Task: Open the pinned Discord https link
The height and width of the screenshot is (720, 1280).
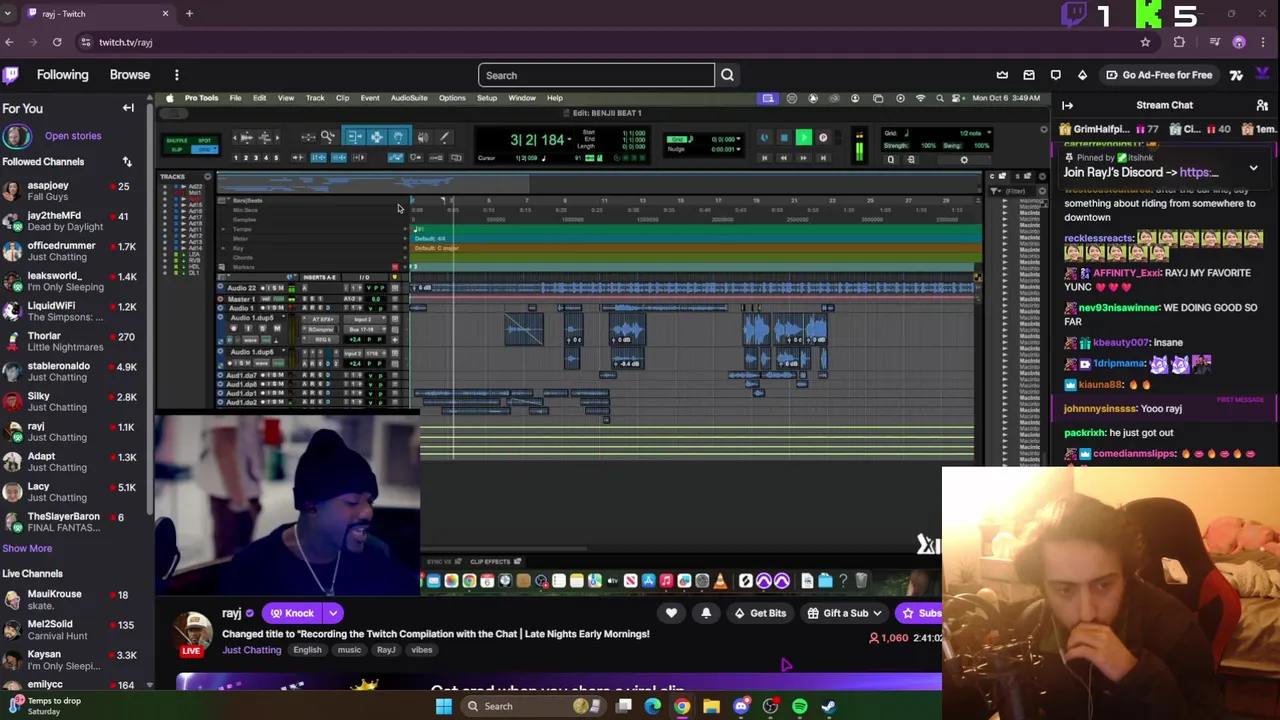Action: [x=1198, y=172]
